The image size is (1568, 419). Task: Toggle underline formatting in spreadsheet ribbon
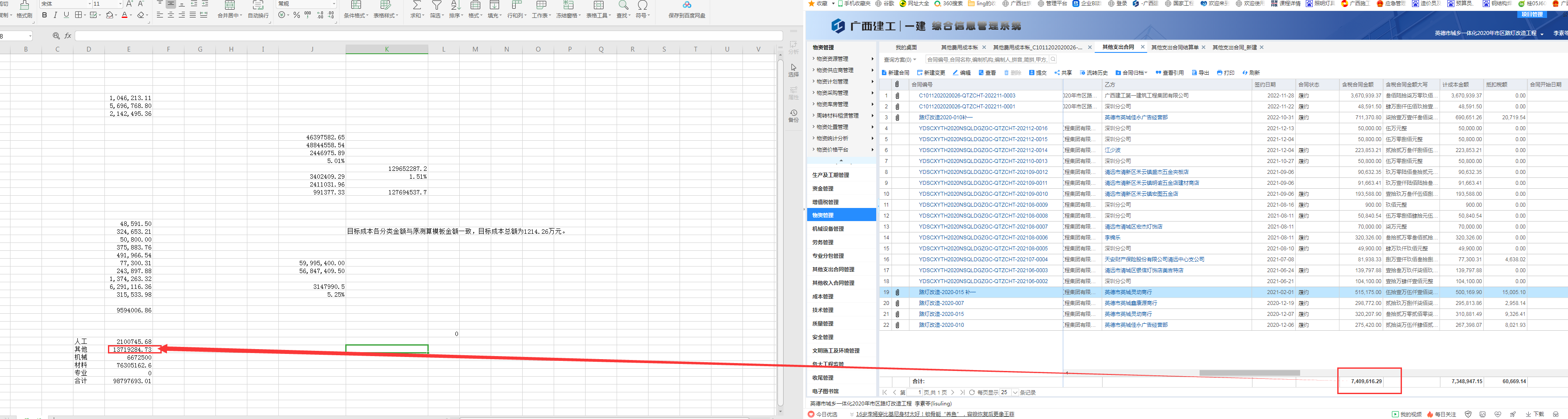[x=66, y=15]
